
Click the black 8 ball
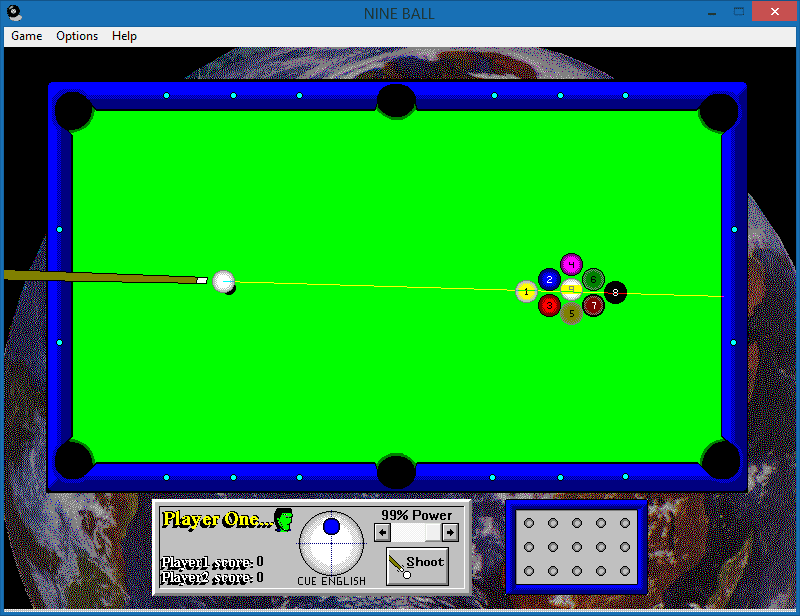tap(615, 292)
